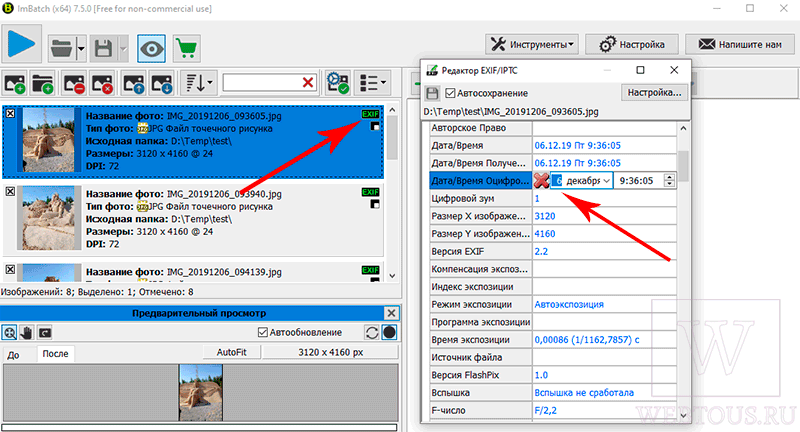Select thumbnail of IMG_20191206_093940.jpg
The height and width of the screenshot is (432, 800).
click(49, 218)
